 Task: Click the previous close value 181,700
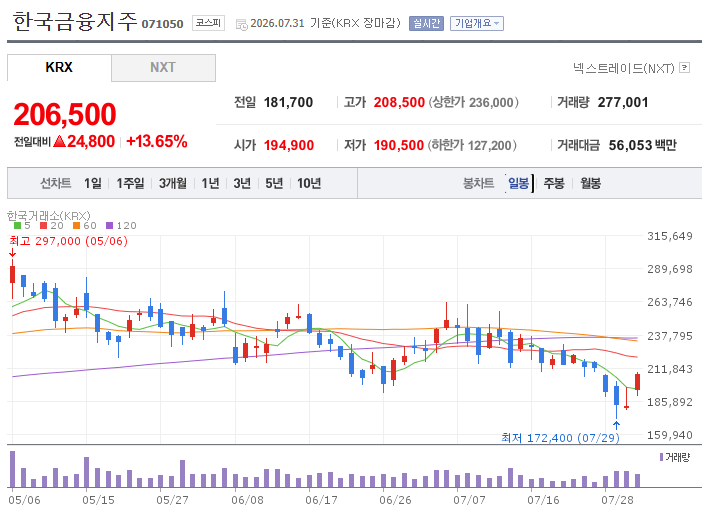[288, 102]
